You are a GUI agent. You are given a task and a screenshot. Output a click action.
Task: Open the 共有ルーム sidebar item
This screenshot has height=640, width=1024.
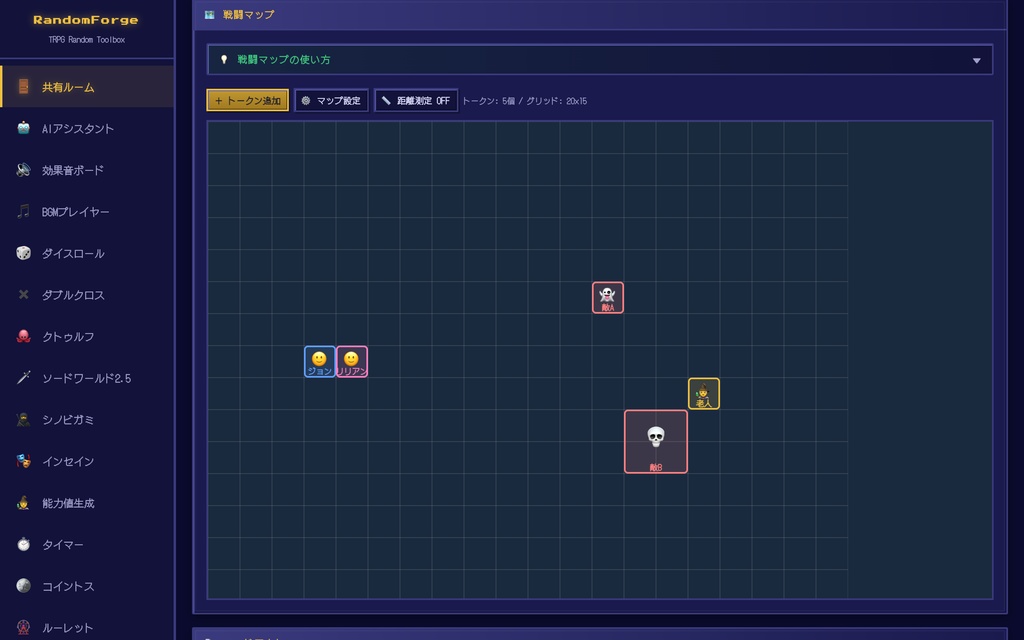[x=87, y=86]
